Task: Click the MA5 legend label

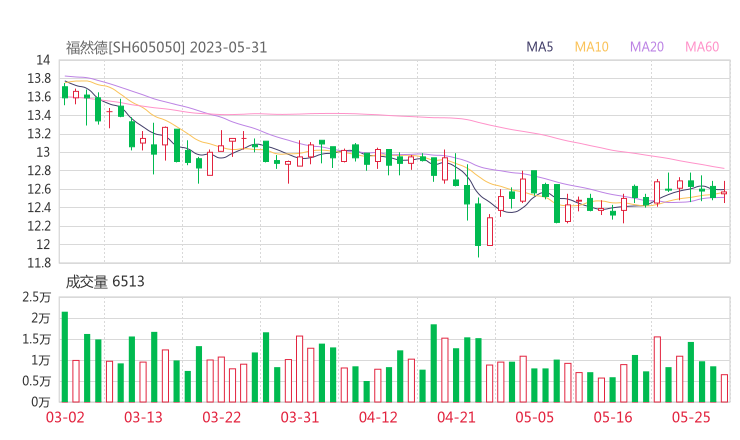Action: [x=539, y=47]
